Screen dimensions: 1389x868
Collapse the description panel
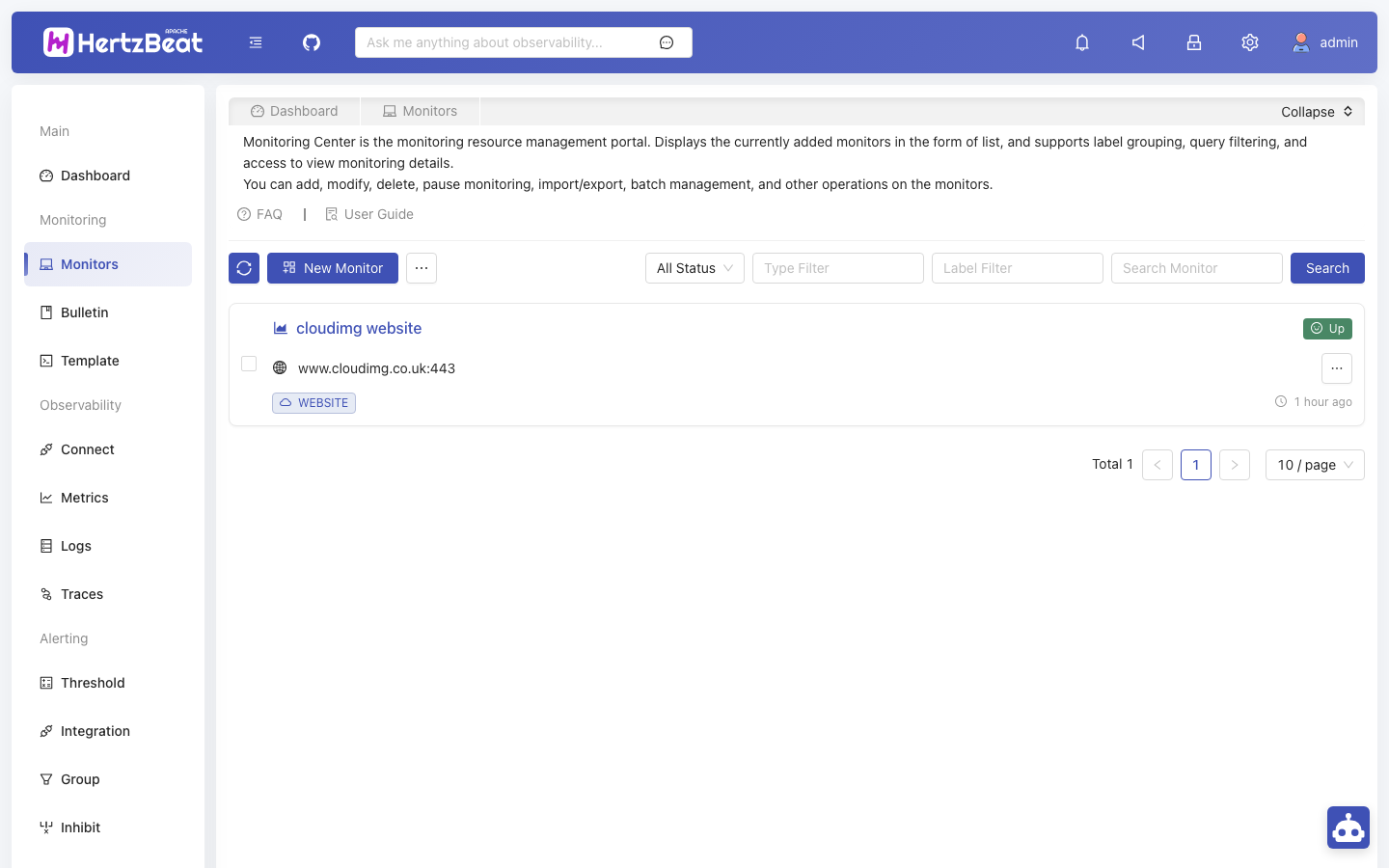coord(1317,112)
